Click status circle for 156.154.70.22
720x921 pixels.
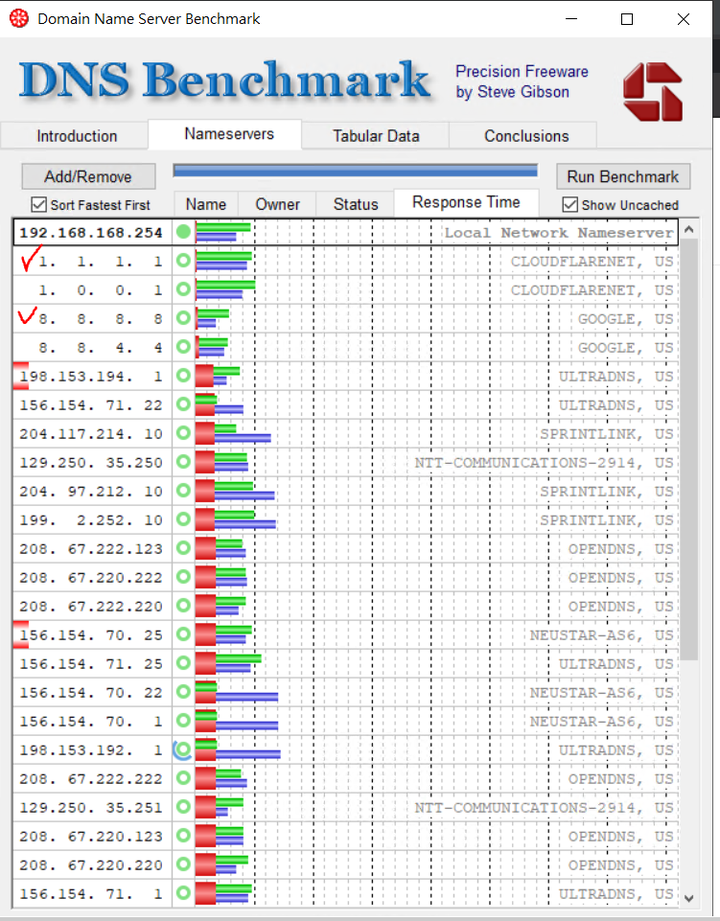(183, 692)
